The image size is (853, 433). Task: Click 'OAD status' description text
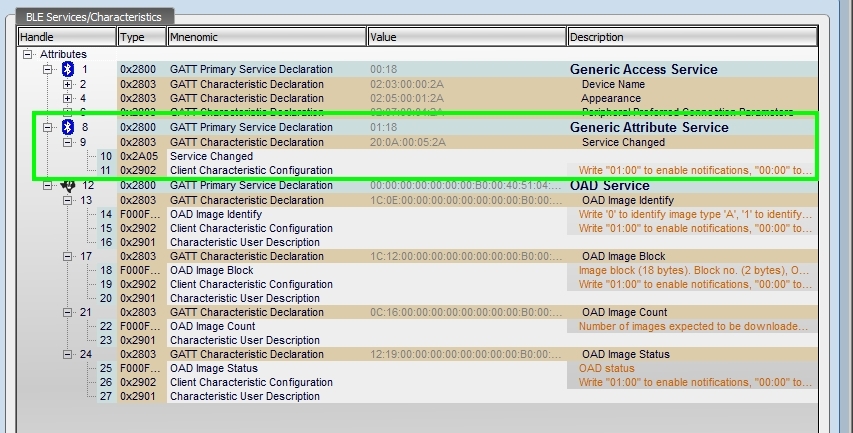click(x=607, y=368)
